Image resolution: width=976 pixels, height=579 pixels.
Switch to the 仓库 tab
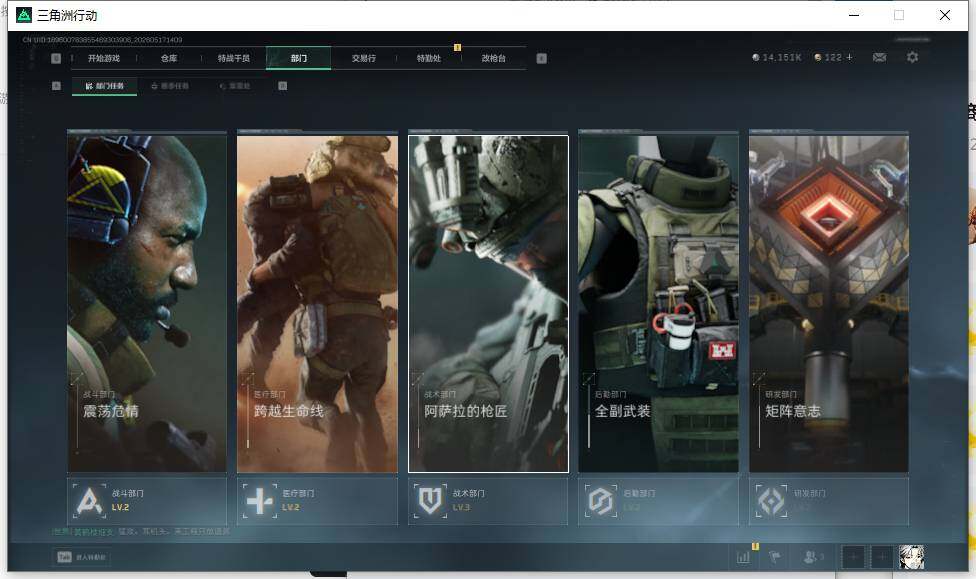(169, 58)
